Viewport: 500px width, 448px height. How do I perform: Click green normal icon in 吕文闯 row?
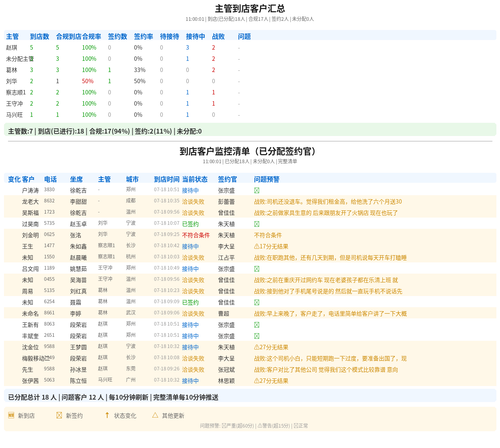(x=257, y=269)
